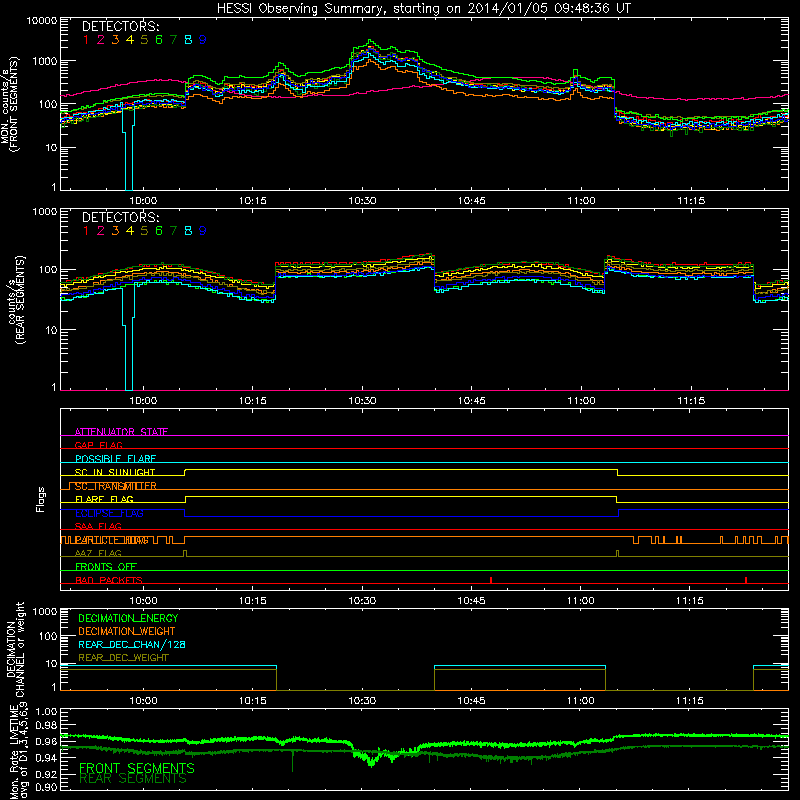
Task: Click the 0.92 tick label on livetime axis
Action: point(46,774)
